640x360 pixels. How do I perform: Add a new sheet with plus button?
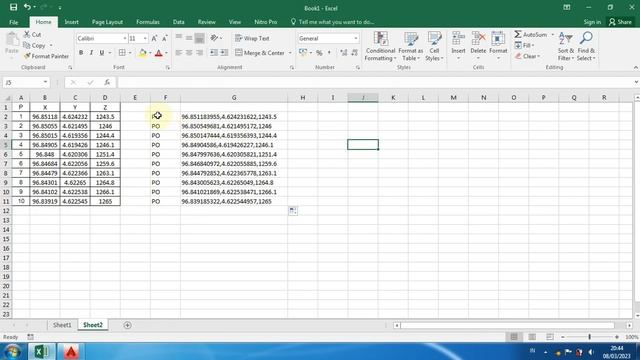pos(127,325)
